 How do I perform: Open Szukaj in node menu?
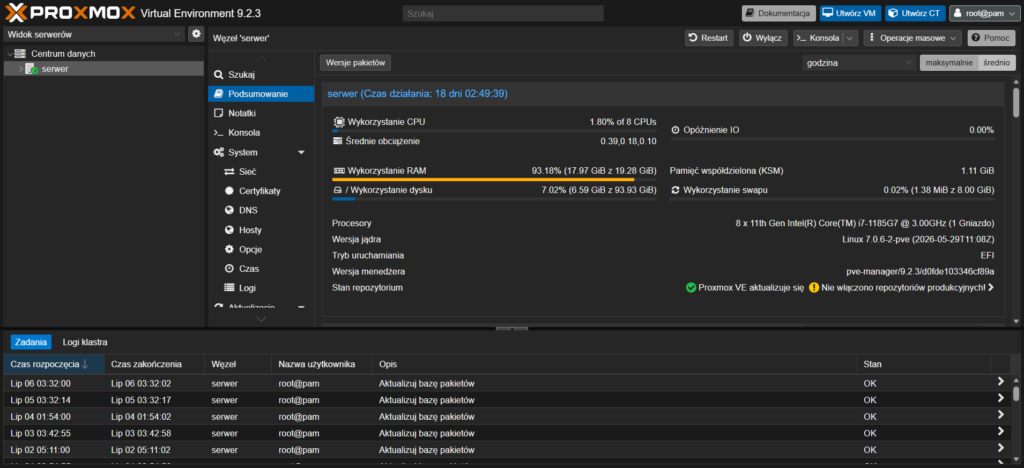(x=261, y=74)
